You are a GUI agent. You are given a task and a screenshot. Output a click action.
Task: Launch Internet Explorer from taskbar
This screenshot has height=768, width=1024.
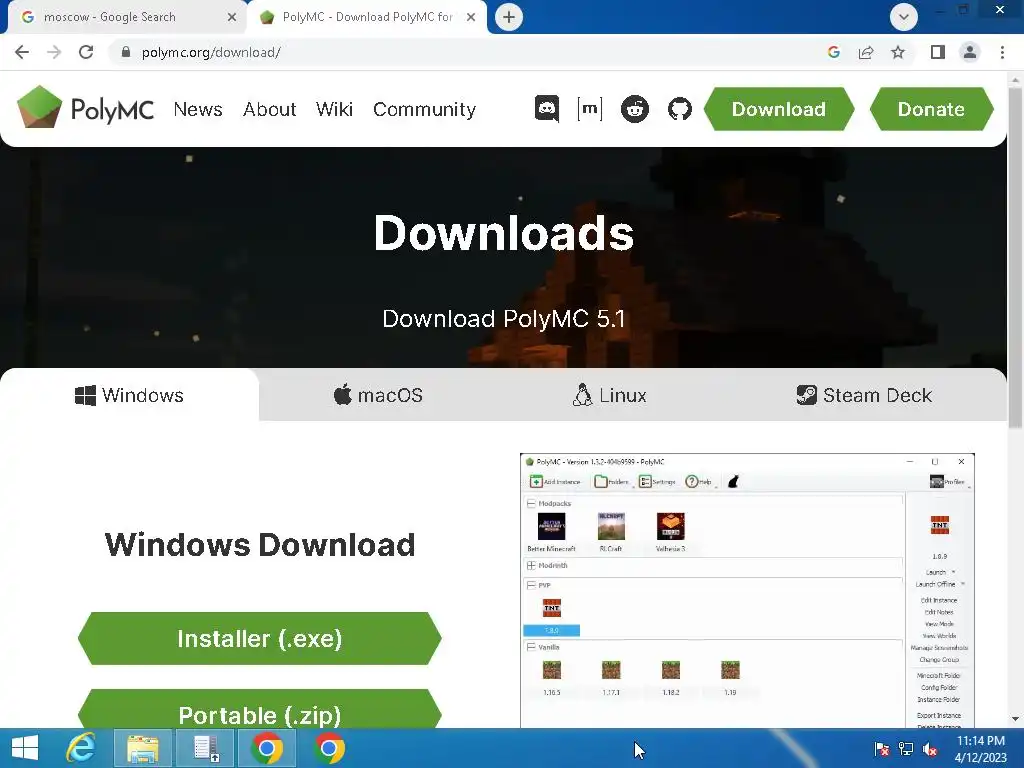point(81,748)
